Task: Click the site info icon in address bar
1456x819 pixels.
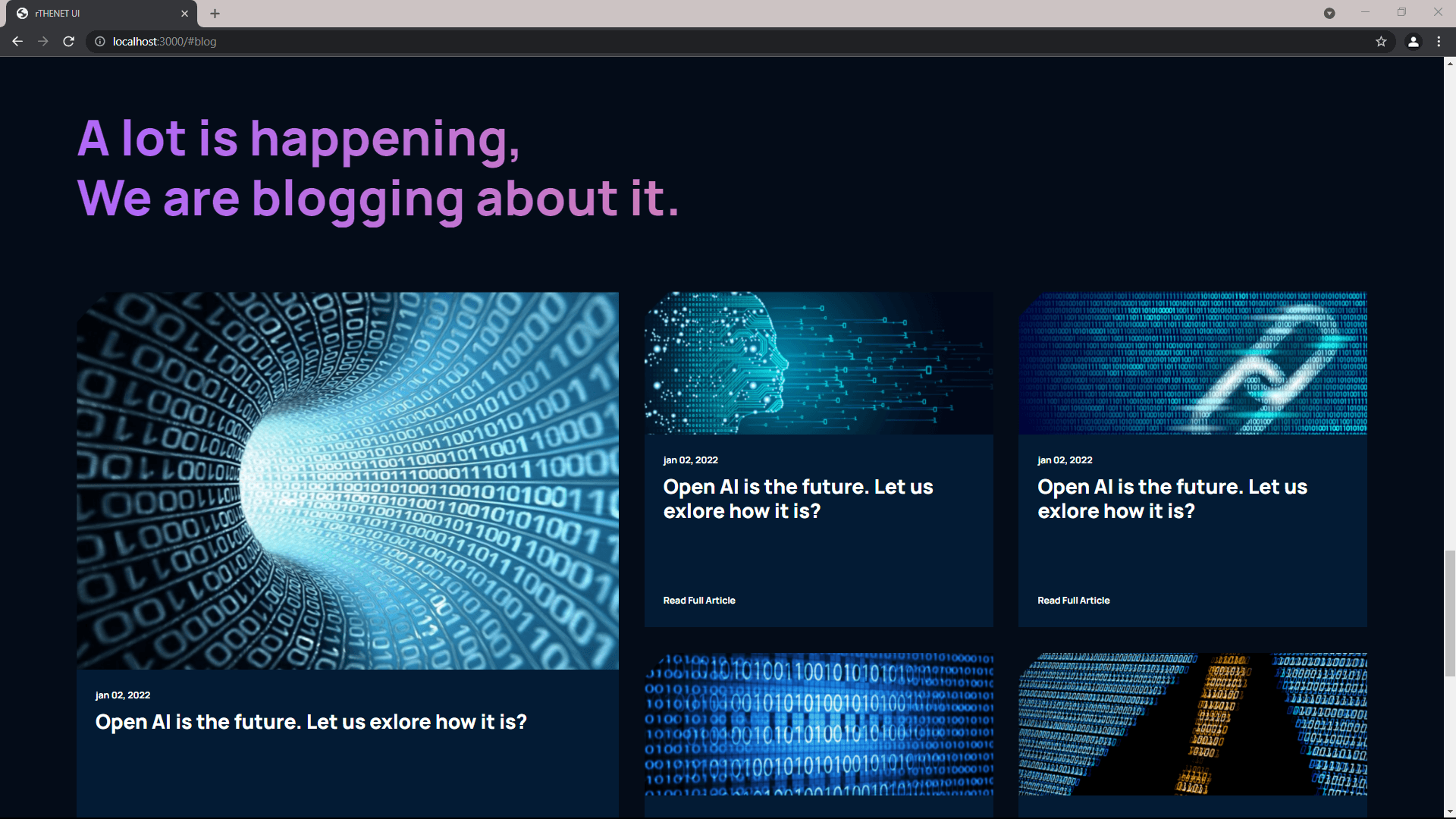Action: point(100,42)
